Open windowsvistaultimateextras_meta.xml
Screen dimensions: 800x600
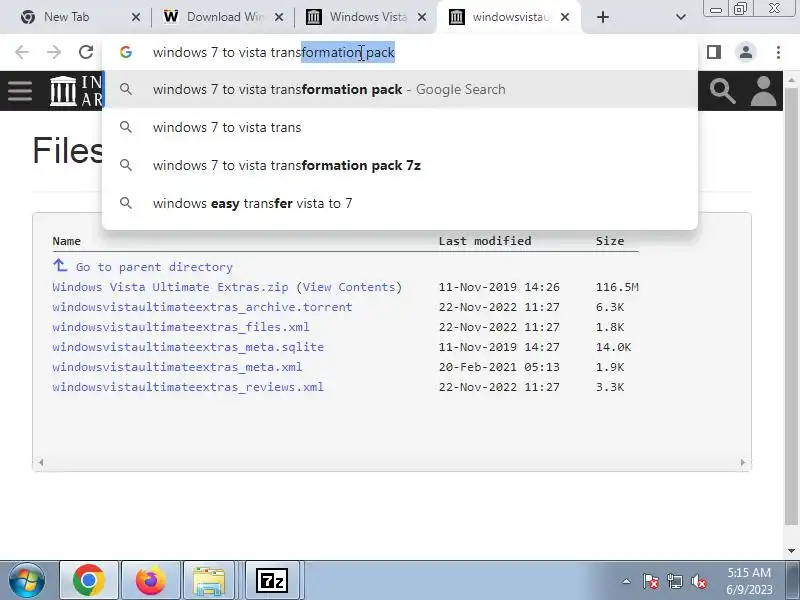[177, 367]
